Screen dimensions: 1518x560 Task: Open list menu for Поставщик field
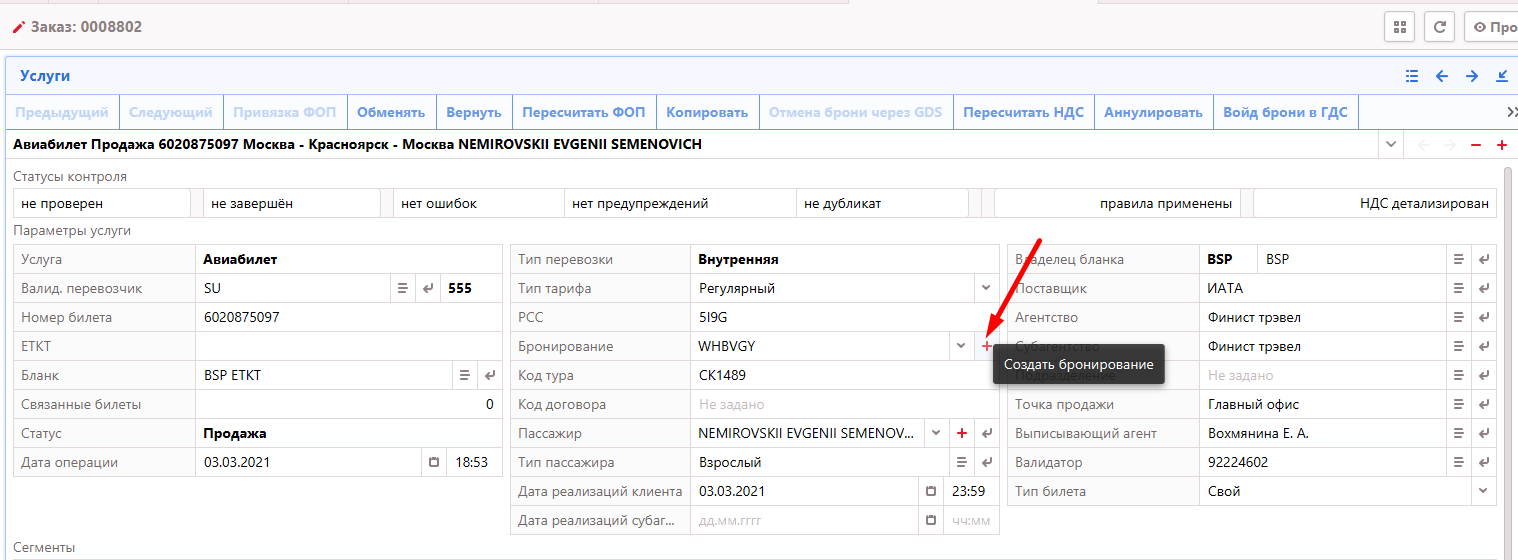tap(1460, 288)
